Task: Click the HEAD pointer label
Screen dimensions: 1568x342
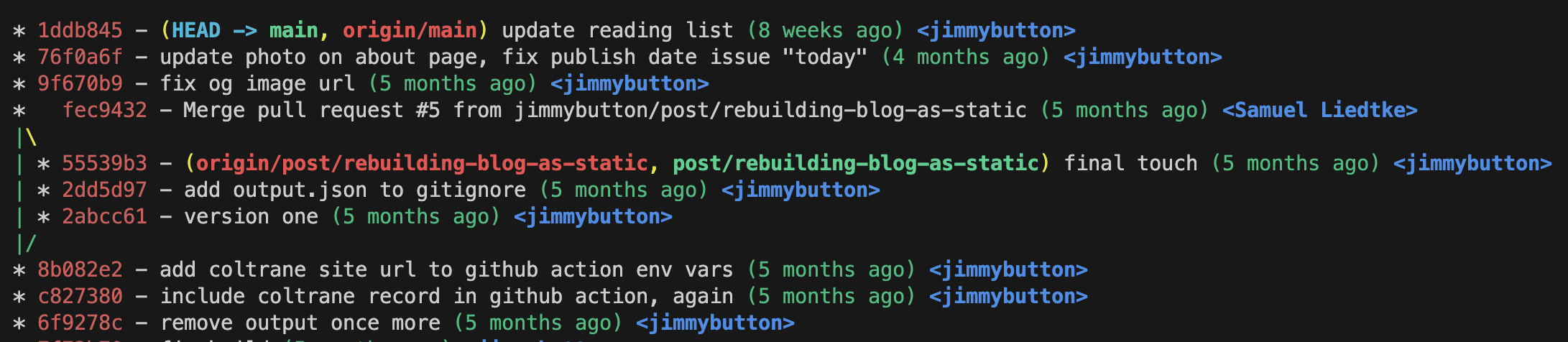Action: [x=196, y=31]
